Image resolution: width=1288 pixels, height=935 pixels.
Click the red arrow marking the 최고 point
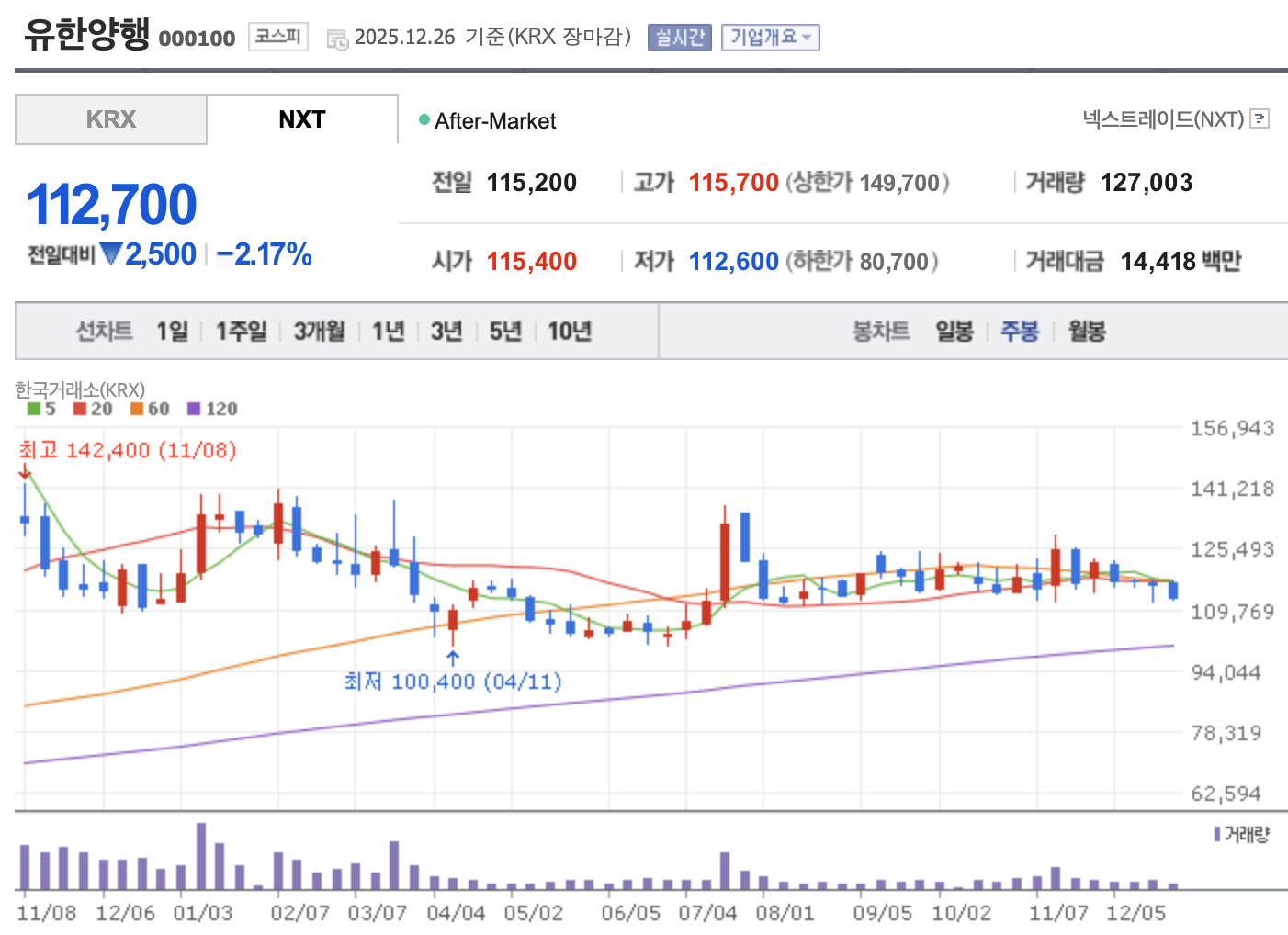coord(25,472)
